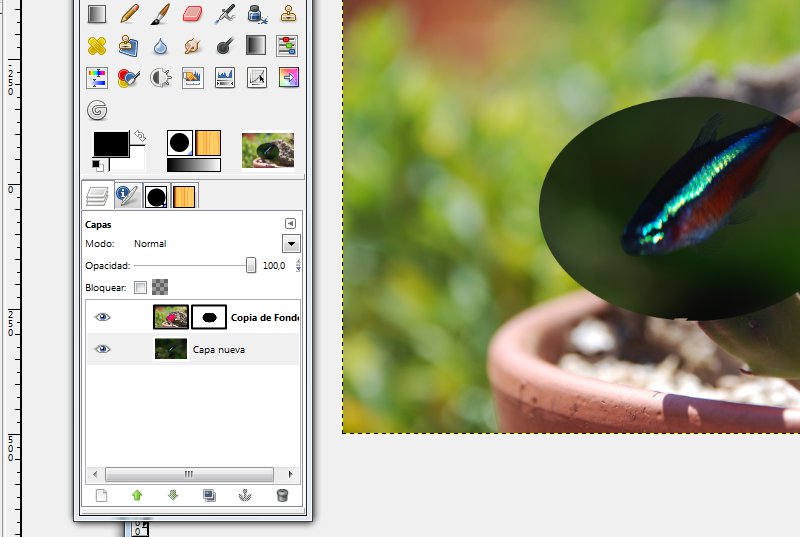The image size is (800, 537).
Task: Select the Heal tool
Action: click(x=97, y=46)
